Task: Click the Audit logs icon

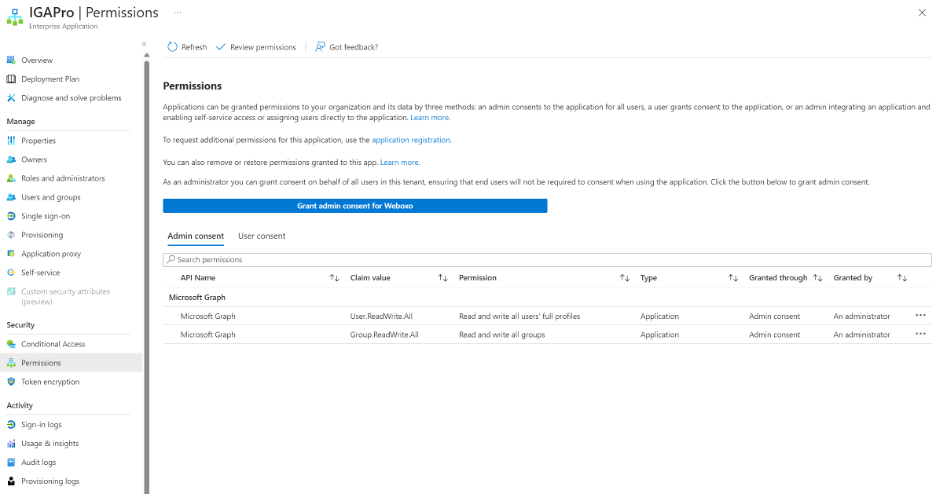Action: 11,462
